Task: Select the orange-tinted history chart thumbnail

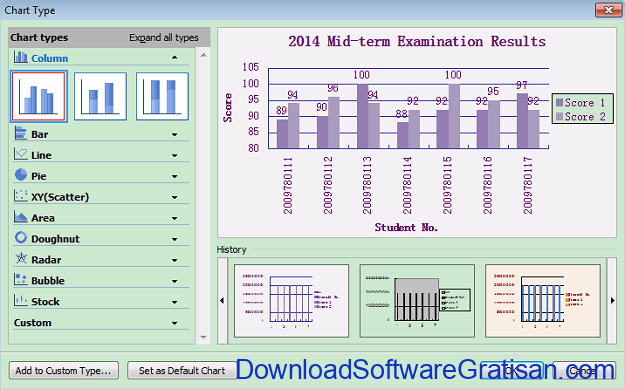Action: click(x=543, y=301)
